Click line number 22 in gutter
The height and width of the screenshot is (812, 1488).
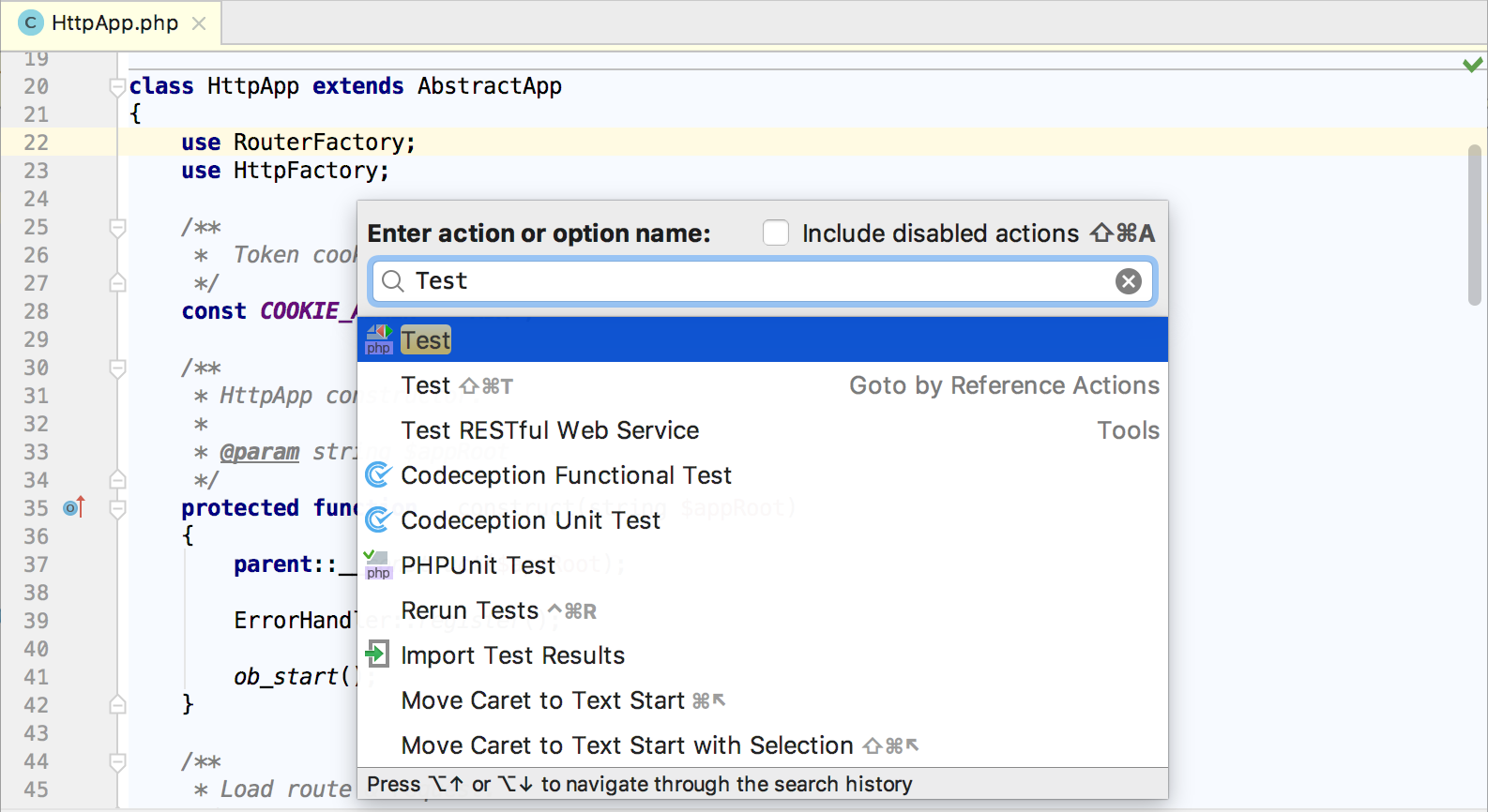click(x=37, y=143)
